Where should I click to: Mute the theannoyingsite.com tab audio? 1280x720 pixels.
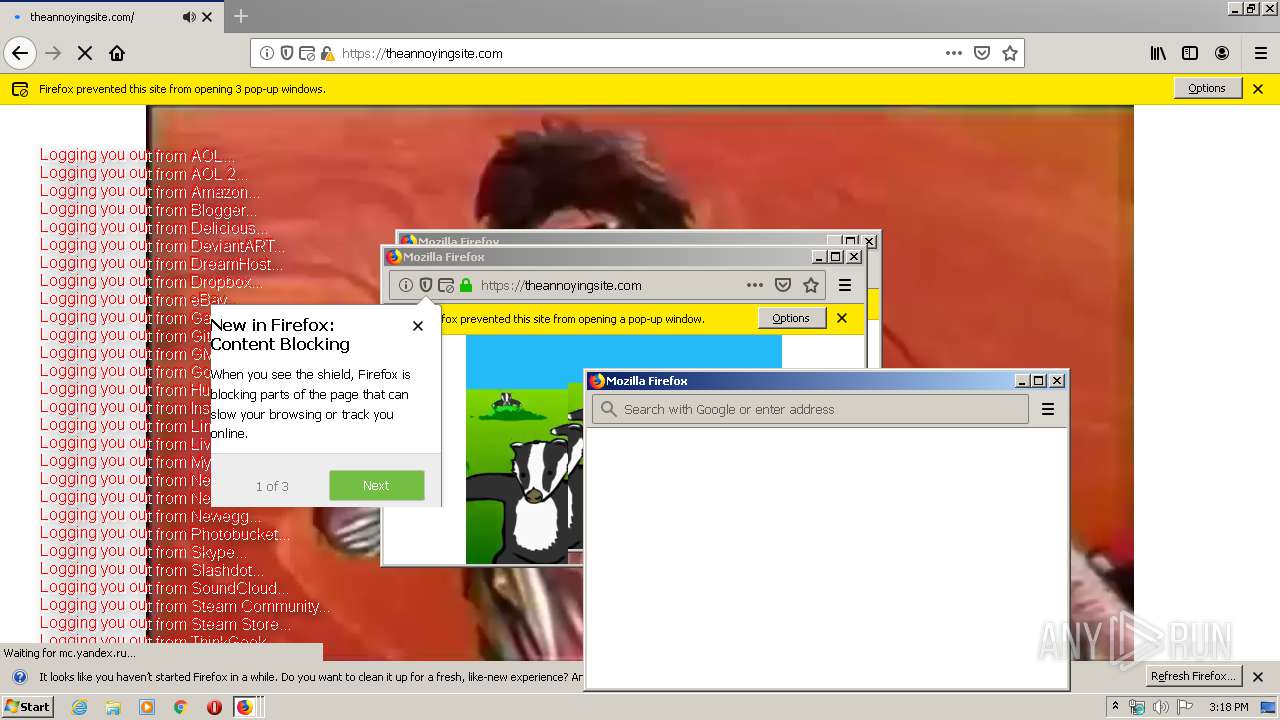click(189, 17)
